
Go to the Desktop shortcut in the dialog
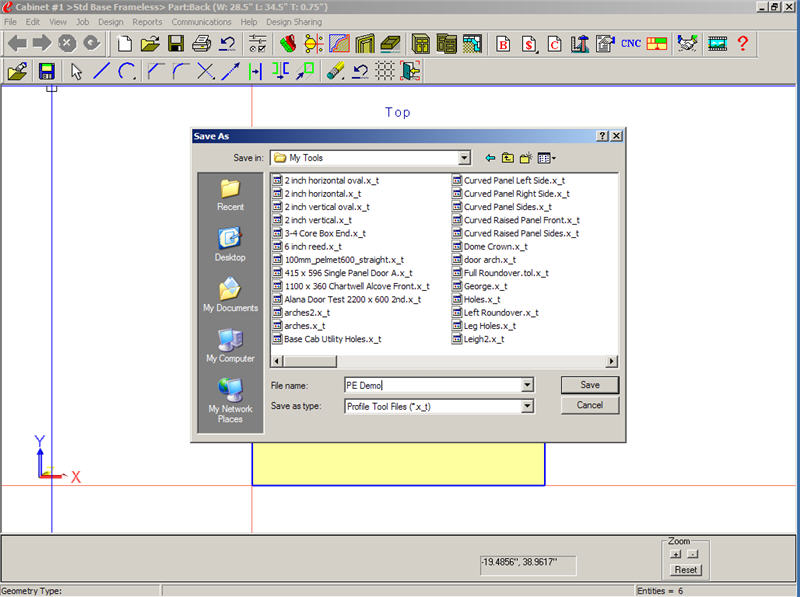pyautogui.click(x=230, y=245)
